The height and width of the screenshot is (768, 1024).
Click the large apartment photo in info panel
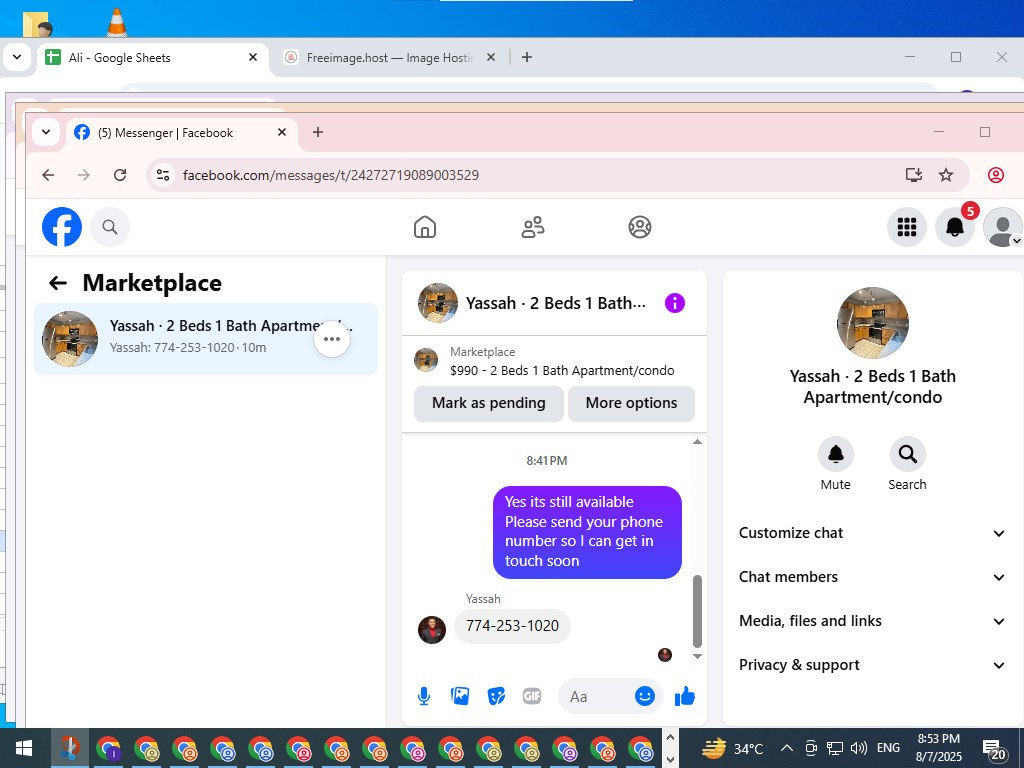pyautogui.click(x=872, y=323)
